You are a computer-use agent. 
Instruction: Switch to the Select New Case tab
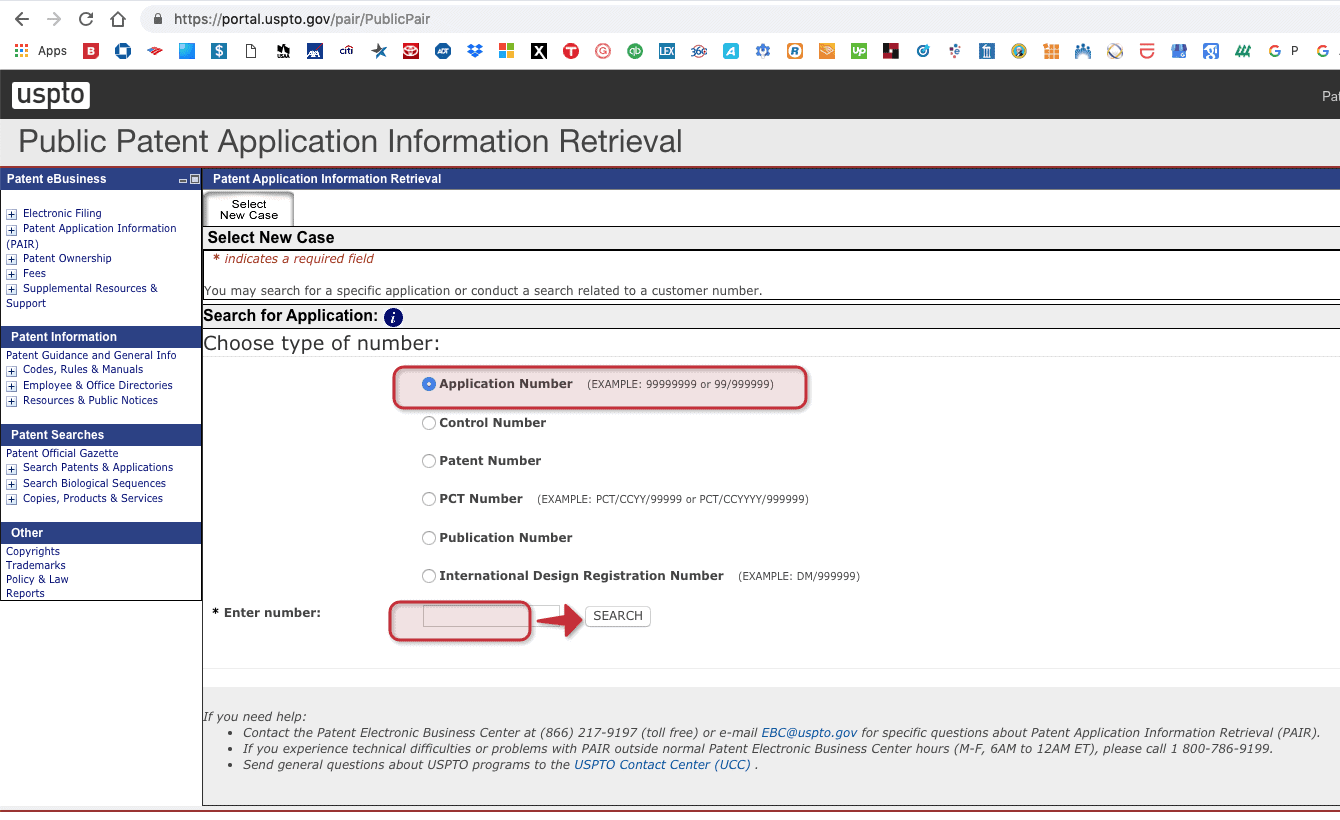point(249,209)
